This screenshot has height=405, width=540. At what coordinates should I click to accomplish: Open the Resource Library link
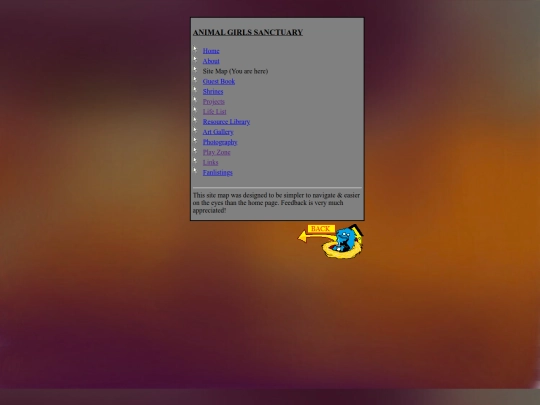(226, 122)
